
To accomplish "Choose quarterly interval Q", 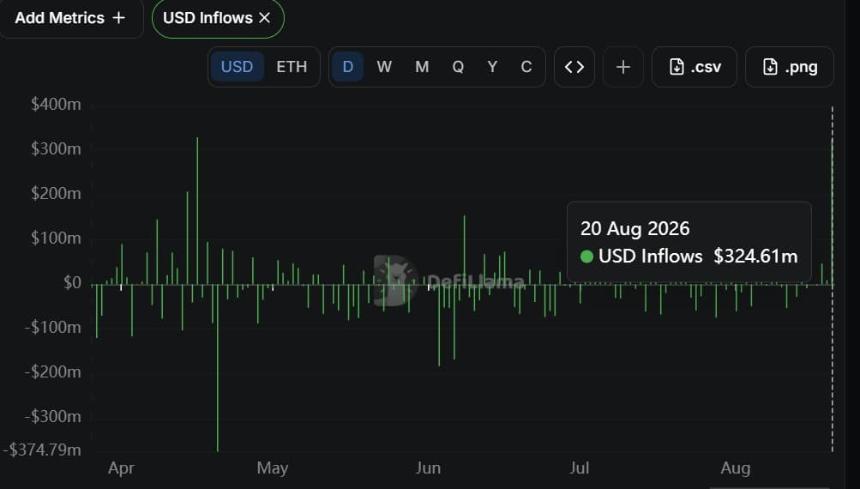I will coord(457,67).
